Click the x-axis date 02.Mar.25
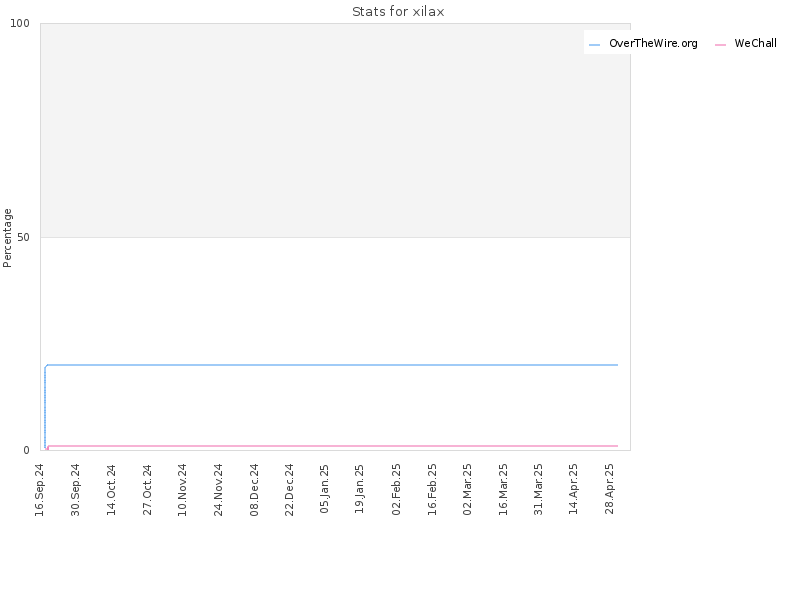Viewport: 800px width, 600px height. [467, 489]
